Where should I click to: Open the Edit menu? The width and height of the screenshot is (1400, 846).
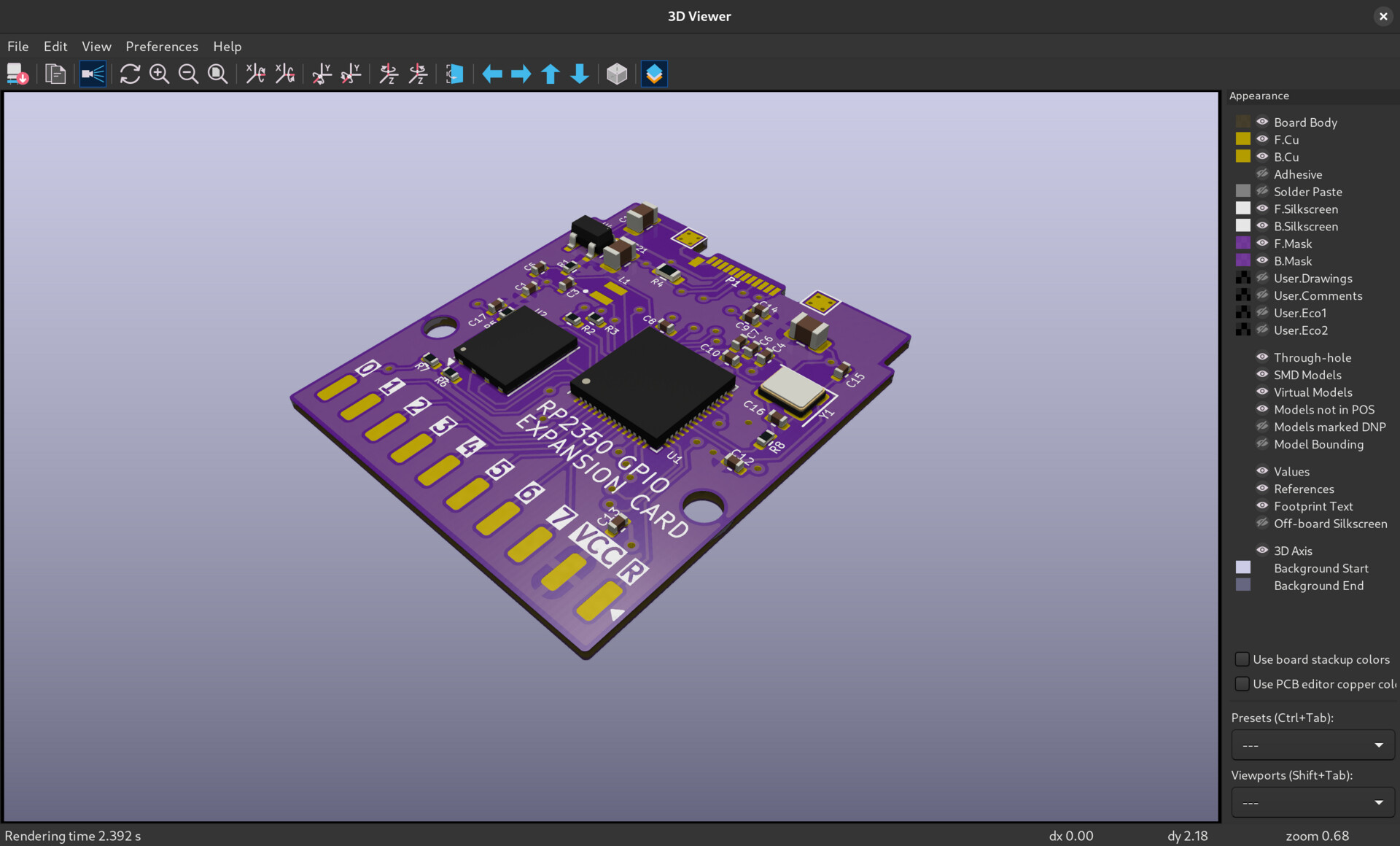tap(55, 46)
